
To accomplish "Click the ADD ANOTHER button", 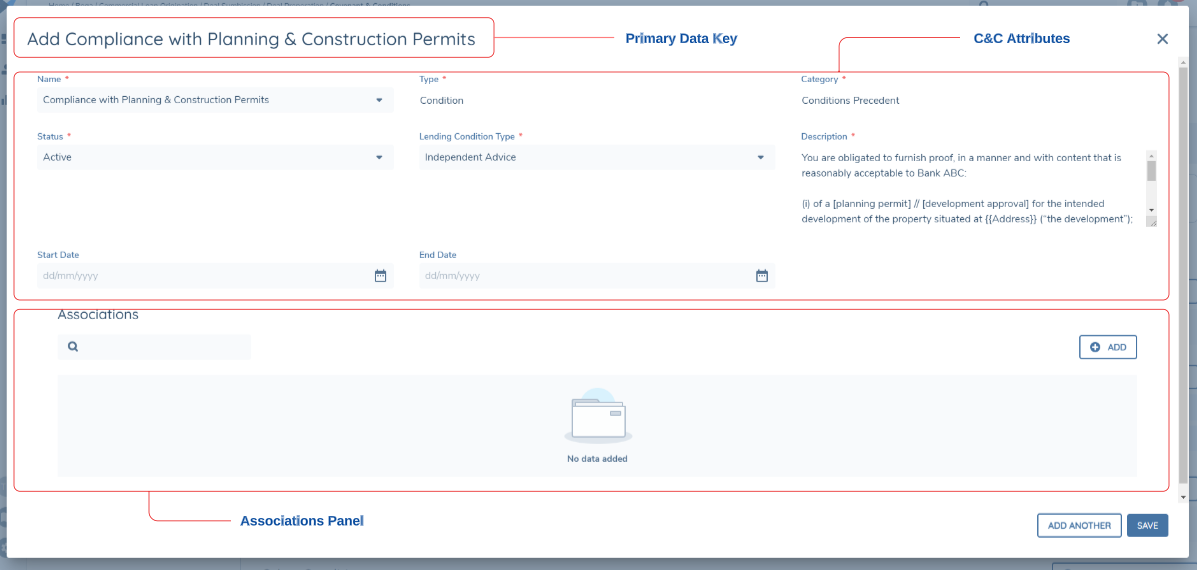I will tap(1079, 525).
